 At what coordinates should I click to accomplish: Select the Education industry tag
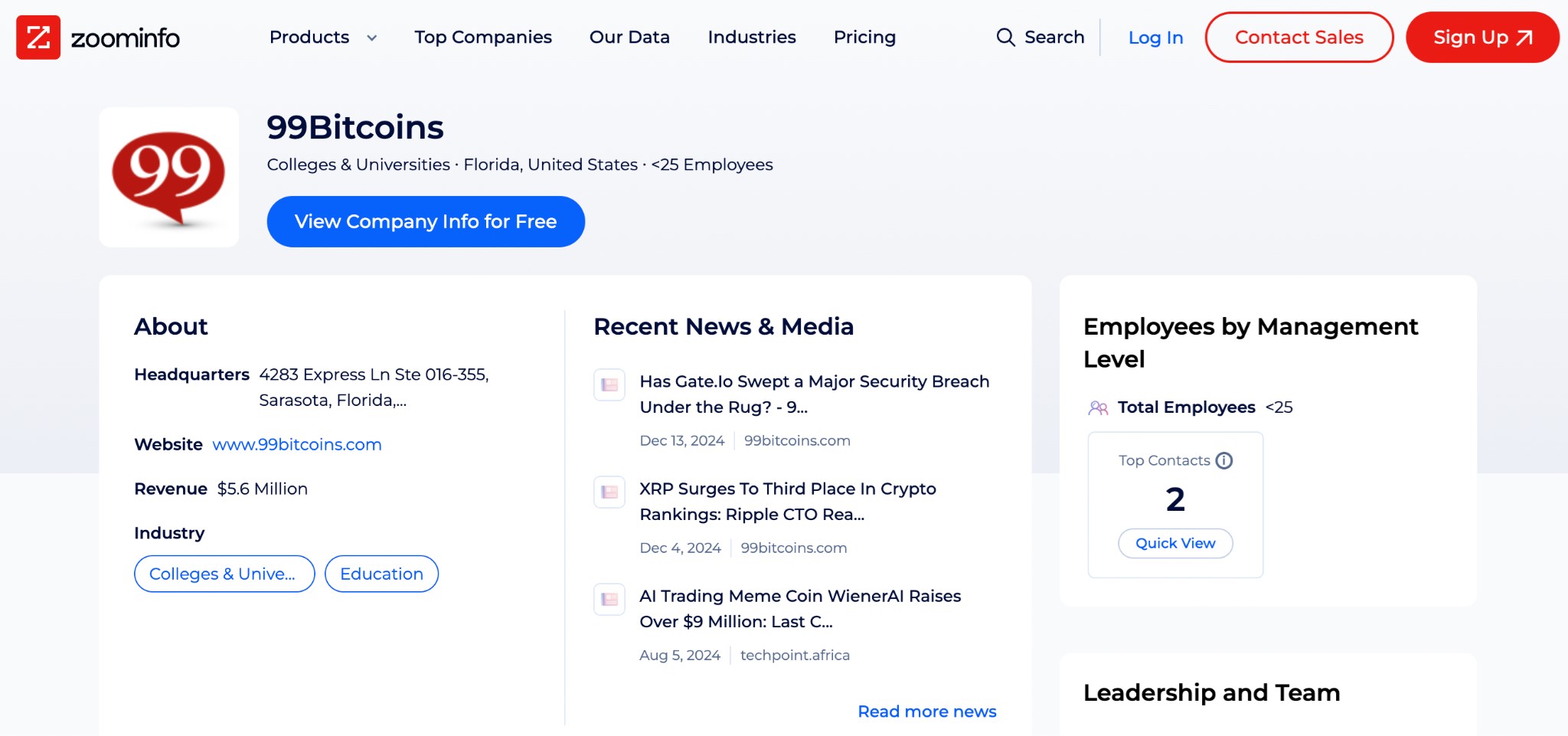(381, 574)
